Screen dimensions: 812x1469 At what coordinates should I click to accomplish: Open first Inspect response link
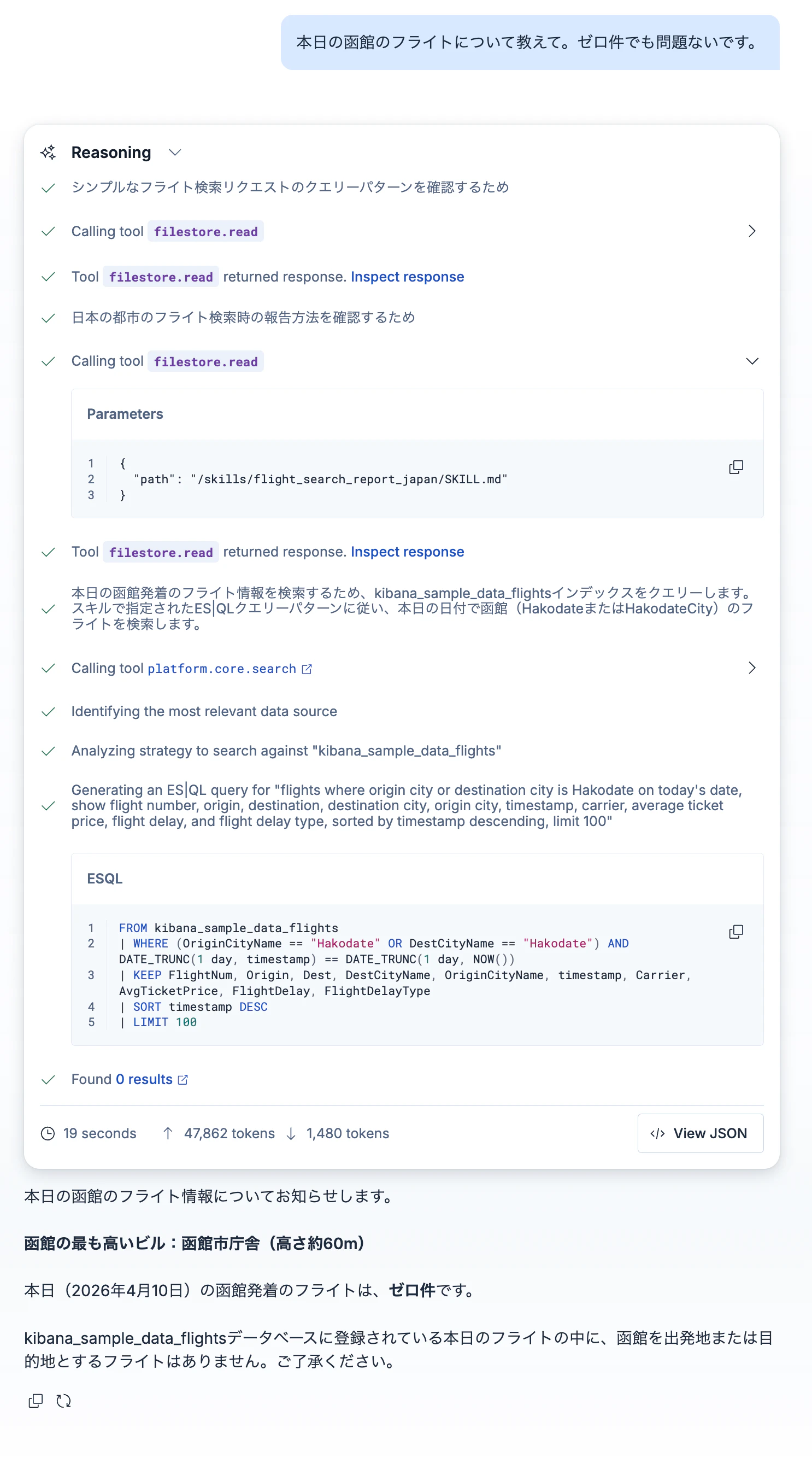click(407, 277)
